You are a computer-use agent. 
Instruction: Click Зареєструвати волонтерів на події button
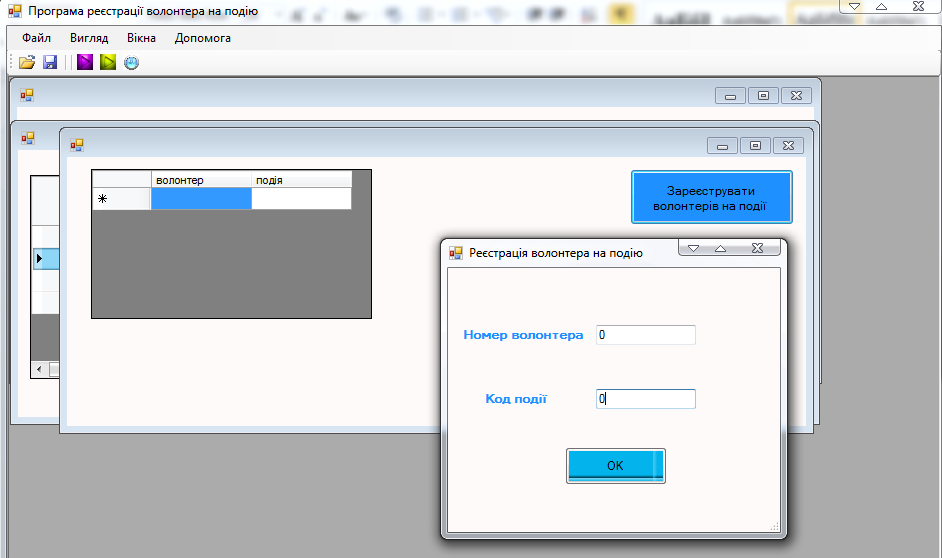coord(711,198)
